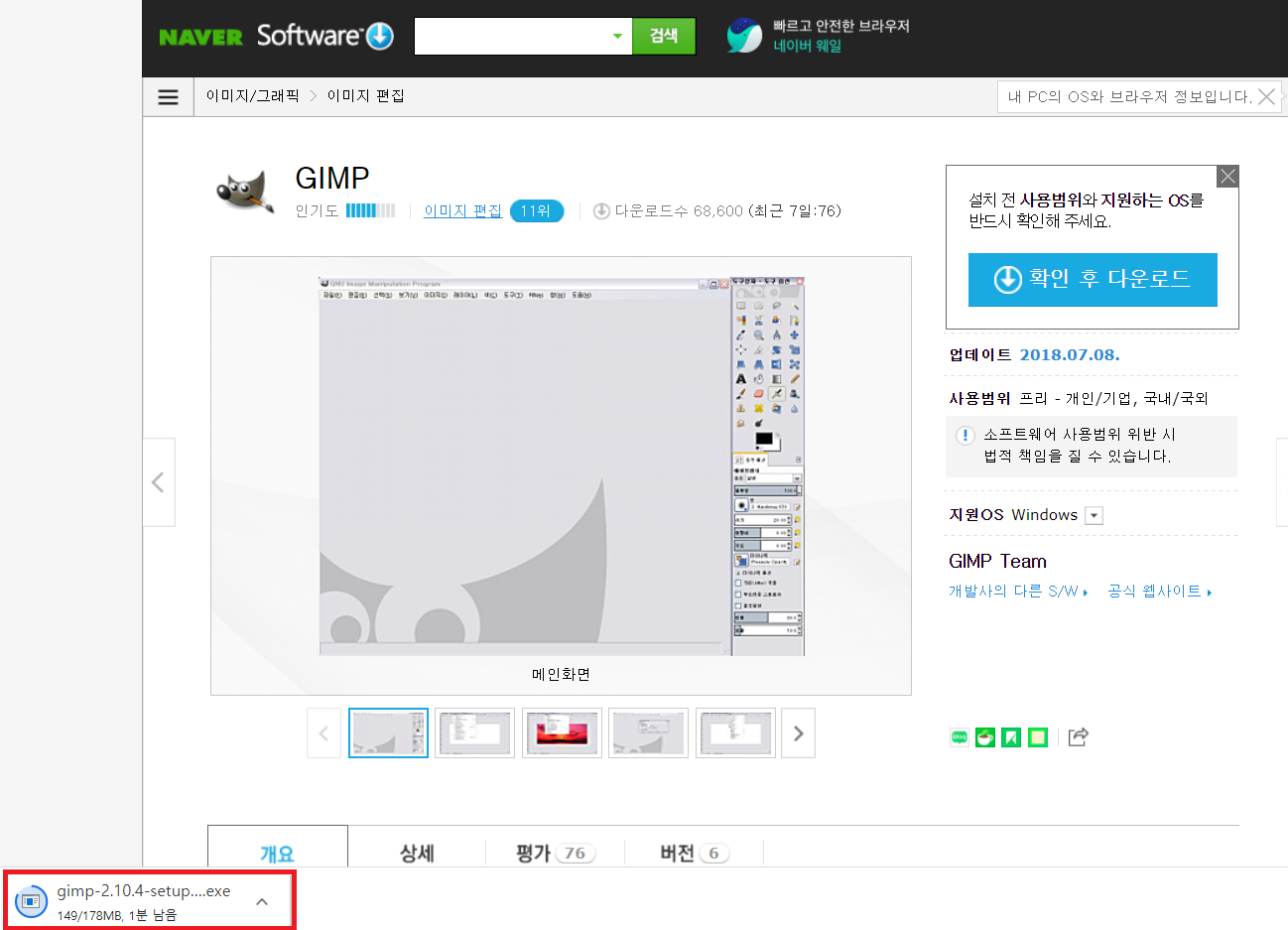Expand the search box dropdown arrow
The width and height of the screenshot is (1288, 930).
coord(617,37)
